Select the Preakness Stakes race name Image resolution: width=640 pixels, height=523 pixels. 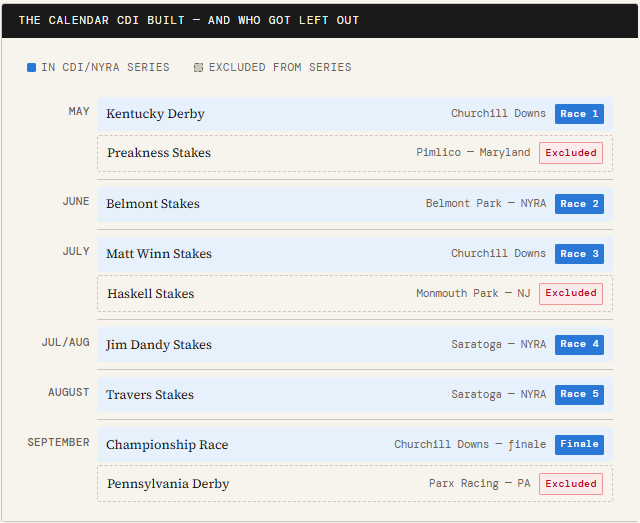[x=159, y=153]
